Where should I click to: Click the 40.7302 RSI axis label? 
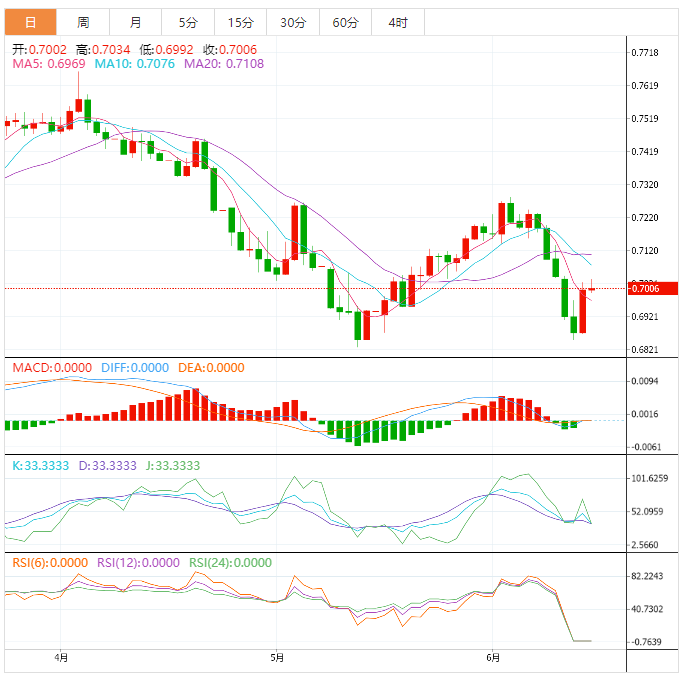point(647,609)
